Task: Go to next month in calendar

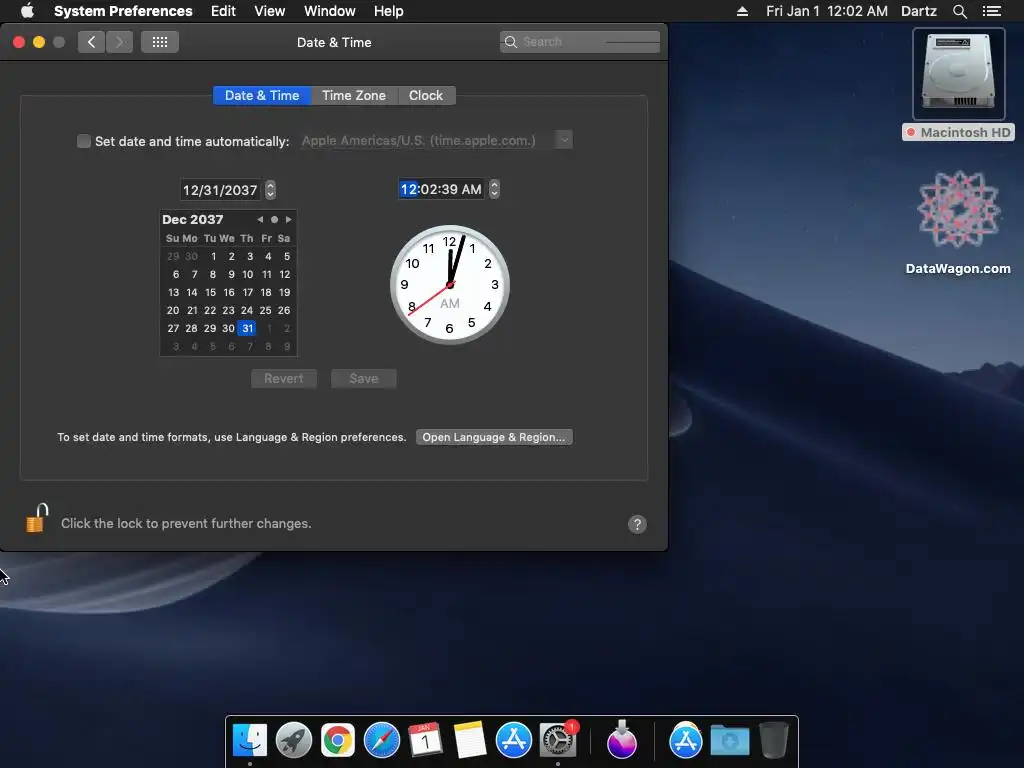Action: click(x=288, y=219)
